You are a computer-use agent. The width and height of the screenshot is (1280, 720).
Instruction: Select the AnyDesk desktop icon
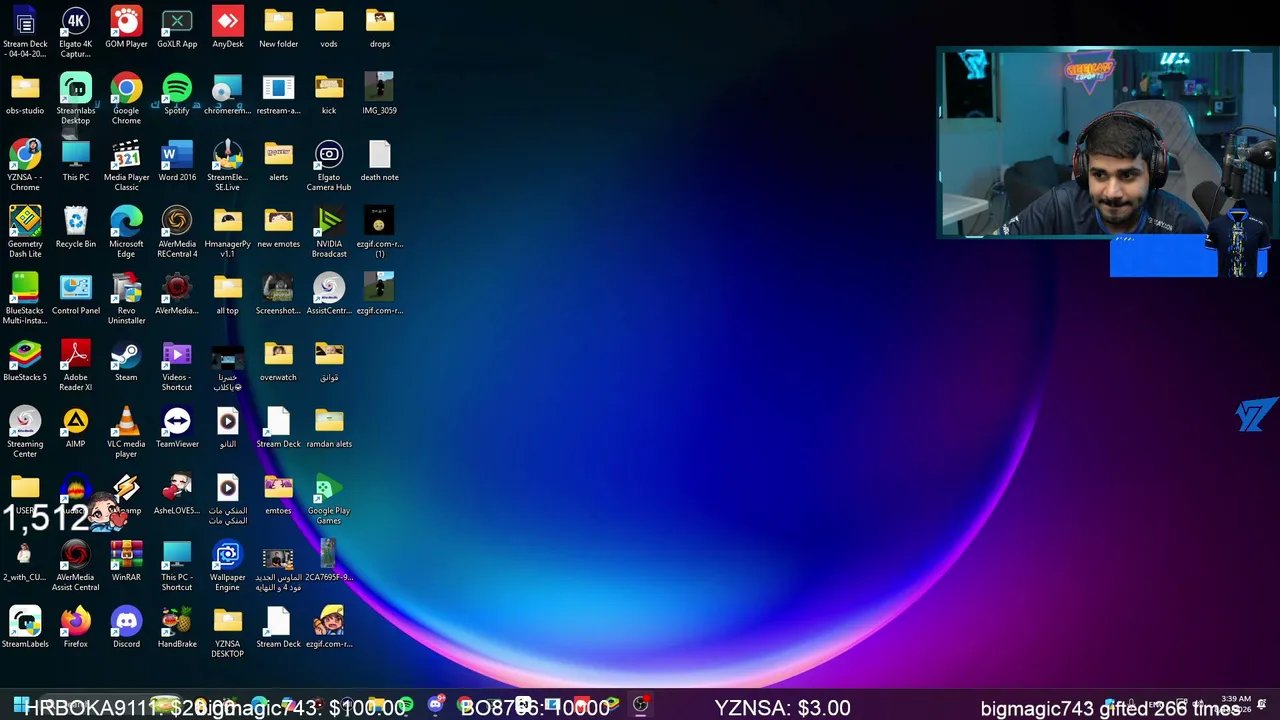pos(228,28)
